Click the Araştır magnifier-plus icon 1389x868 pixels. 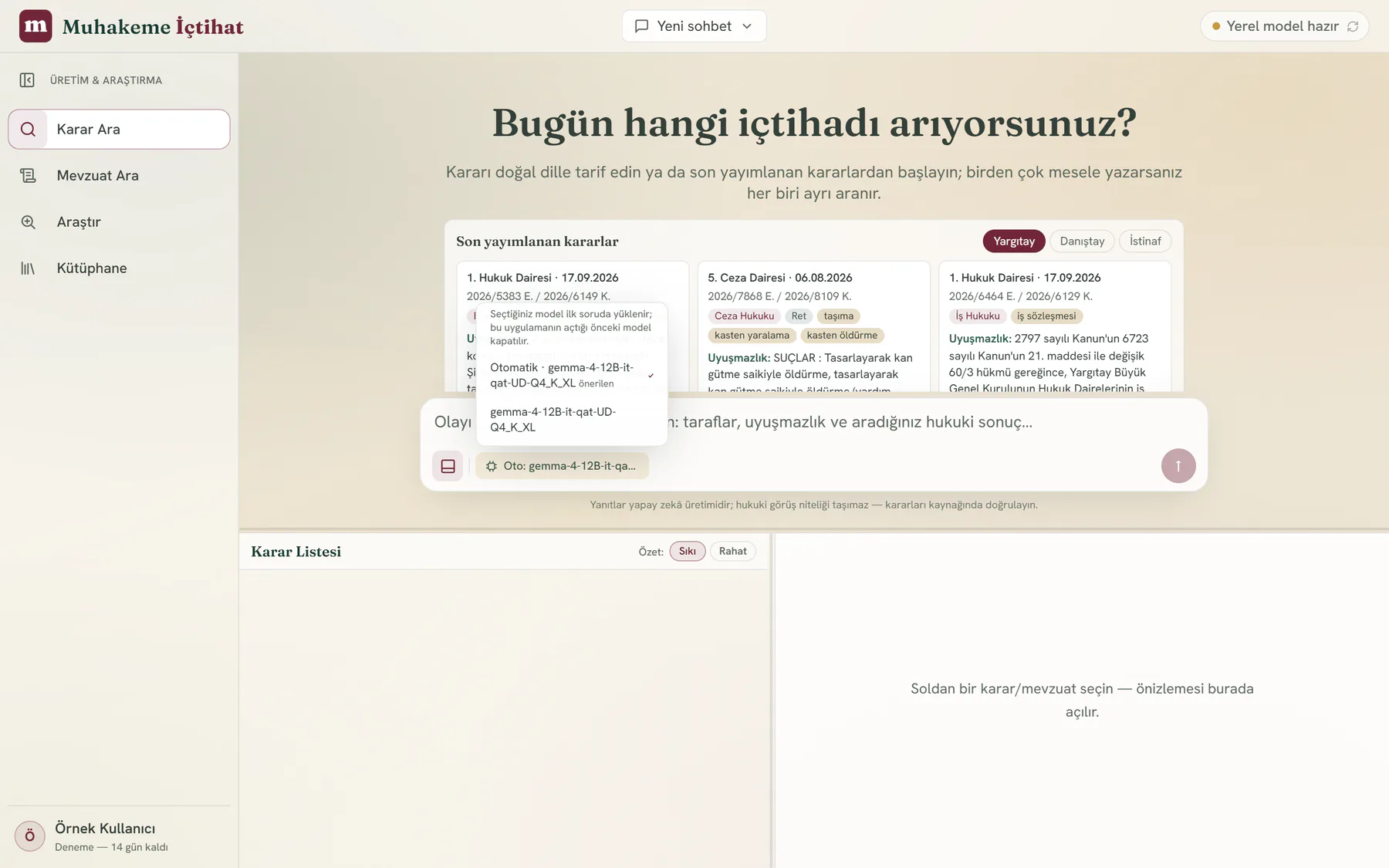point(28,222)
